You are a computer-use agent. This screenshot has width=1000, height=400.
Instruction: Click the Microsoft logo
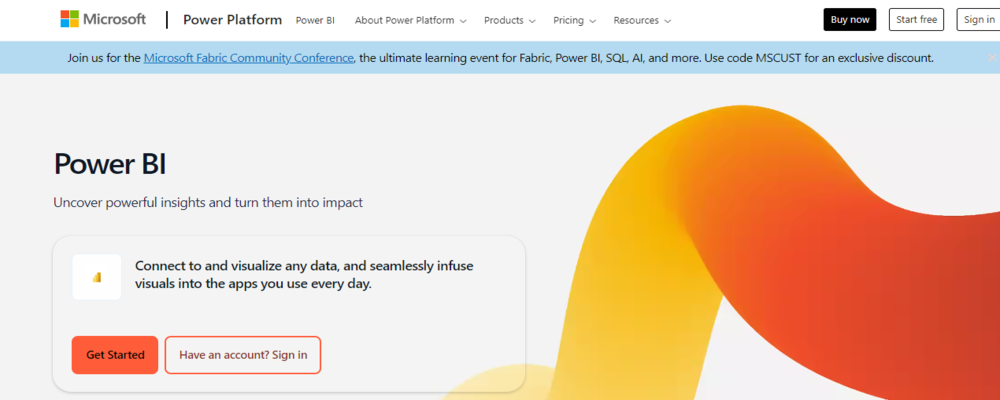(x=103, y=19)
